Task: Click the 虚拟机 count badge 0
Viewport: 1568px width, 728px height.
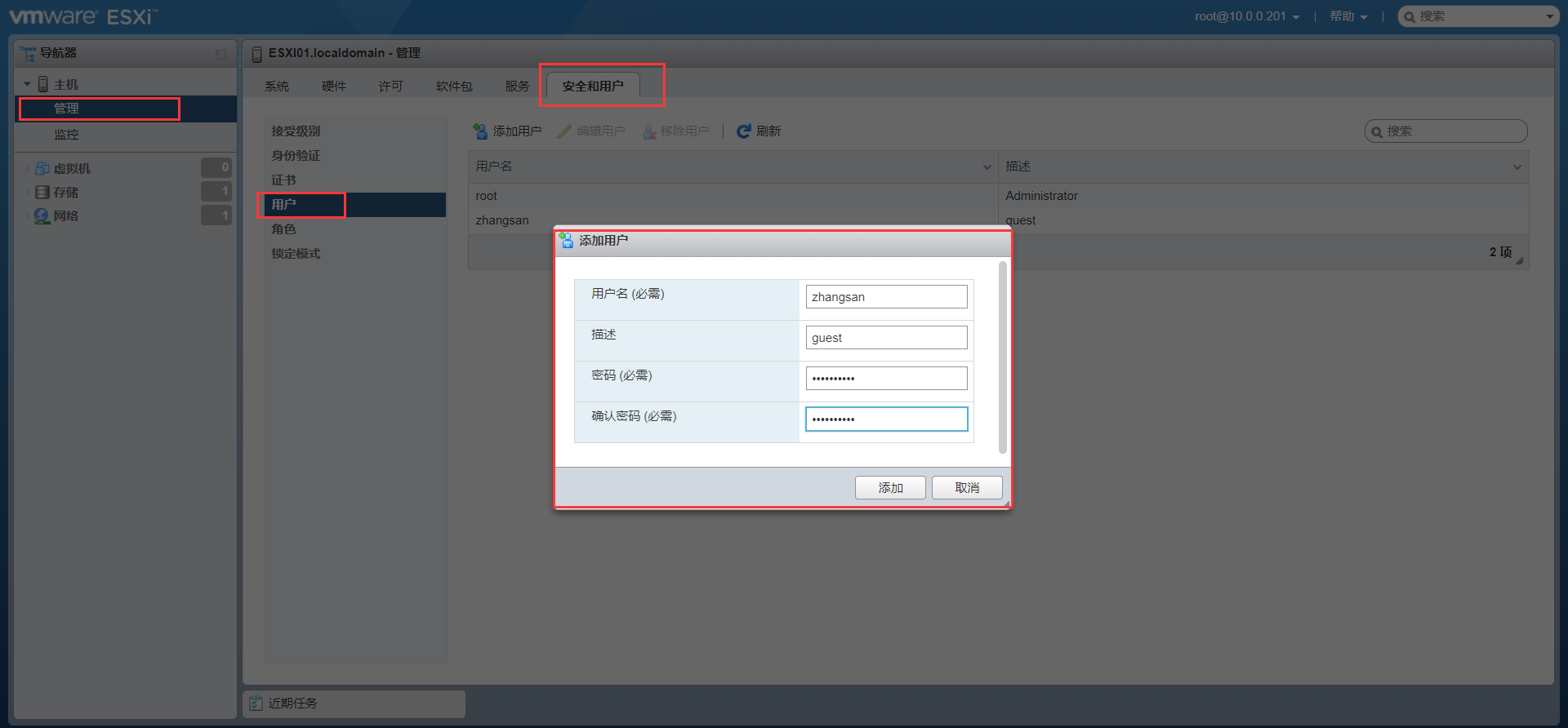Action: (x=216, y=168)
